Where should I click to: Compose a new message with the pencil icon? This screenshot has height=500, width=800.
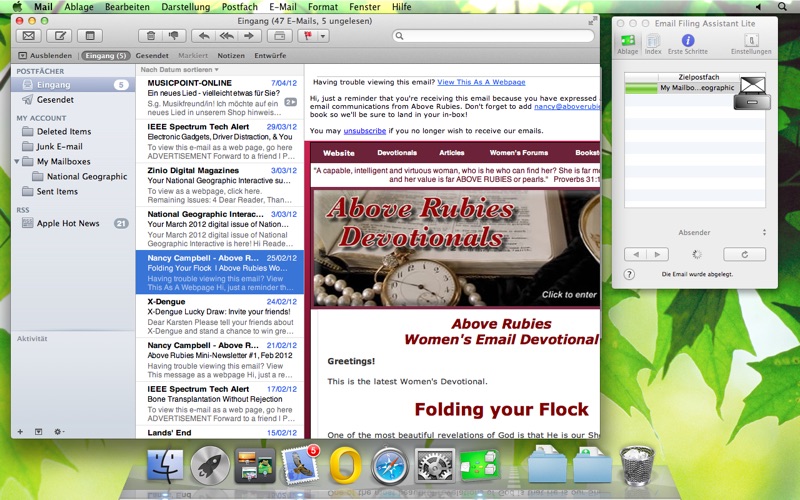59,36
